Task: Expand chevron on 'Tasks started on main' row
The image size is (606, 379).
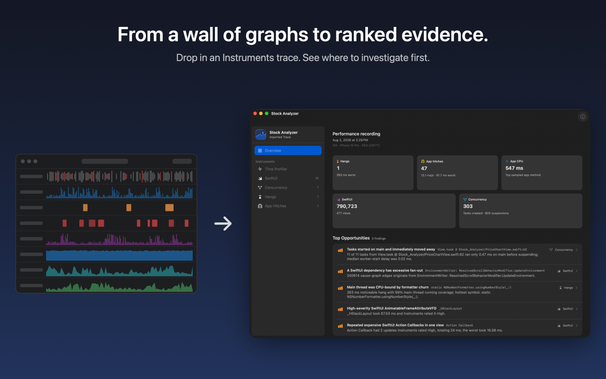Action: click(x=577, y=250)
